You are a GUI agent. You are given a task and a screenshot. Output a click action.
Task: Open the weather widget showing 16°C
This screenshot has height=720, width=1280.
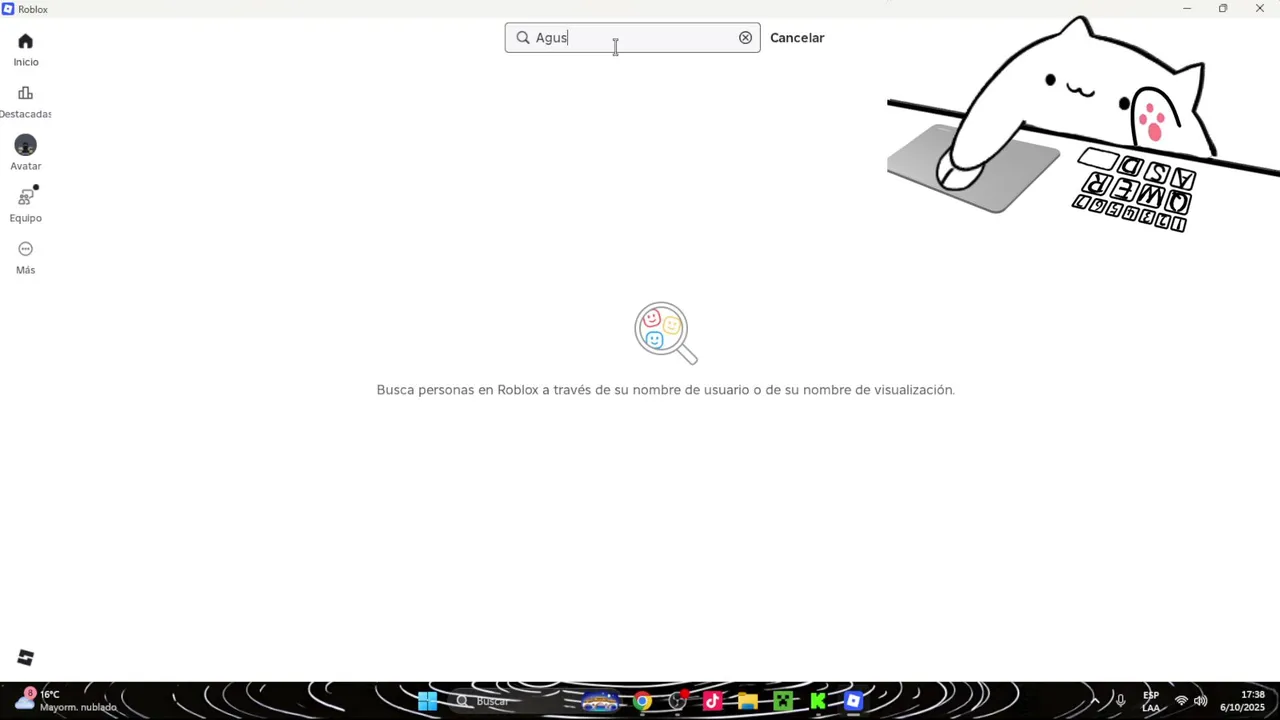tap(66, 701)
